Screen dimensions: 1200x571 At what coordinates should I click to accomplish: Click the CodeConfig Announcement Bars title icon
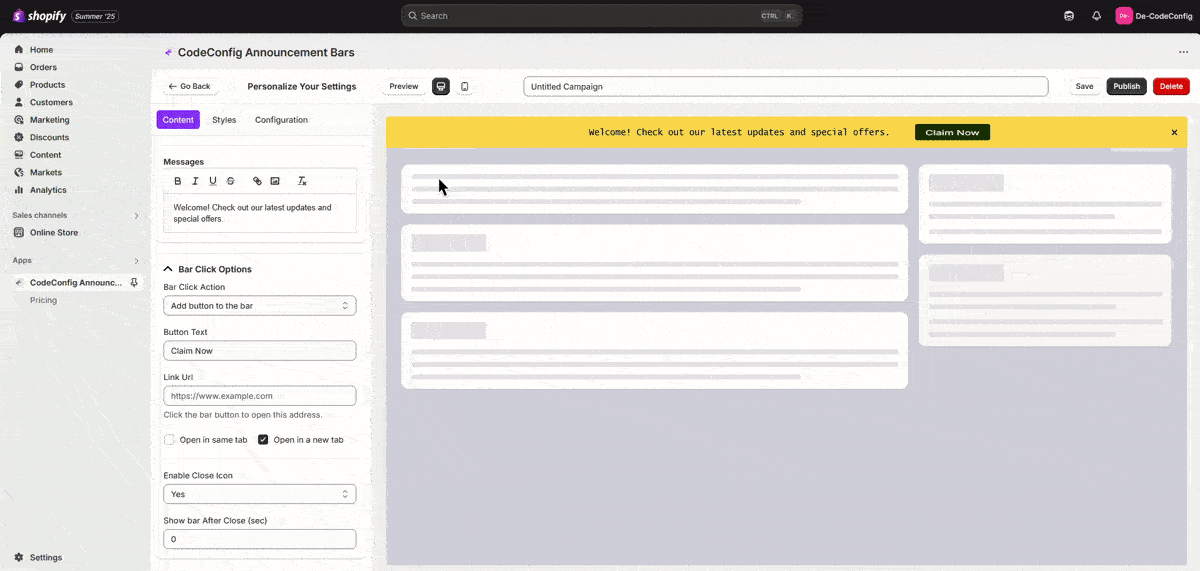click(168, 52)
